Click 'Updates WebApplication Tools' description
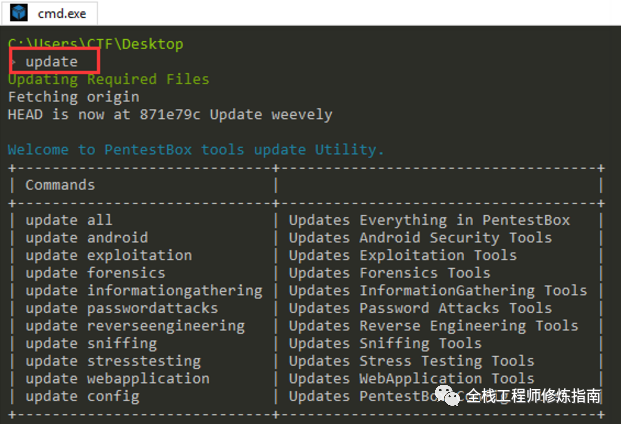Viewport: 621px width, 424px height. pyautogui.click(x=411, y=378)
